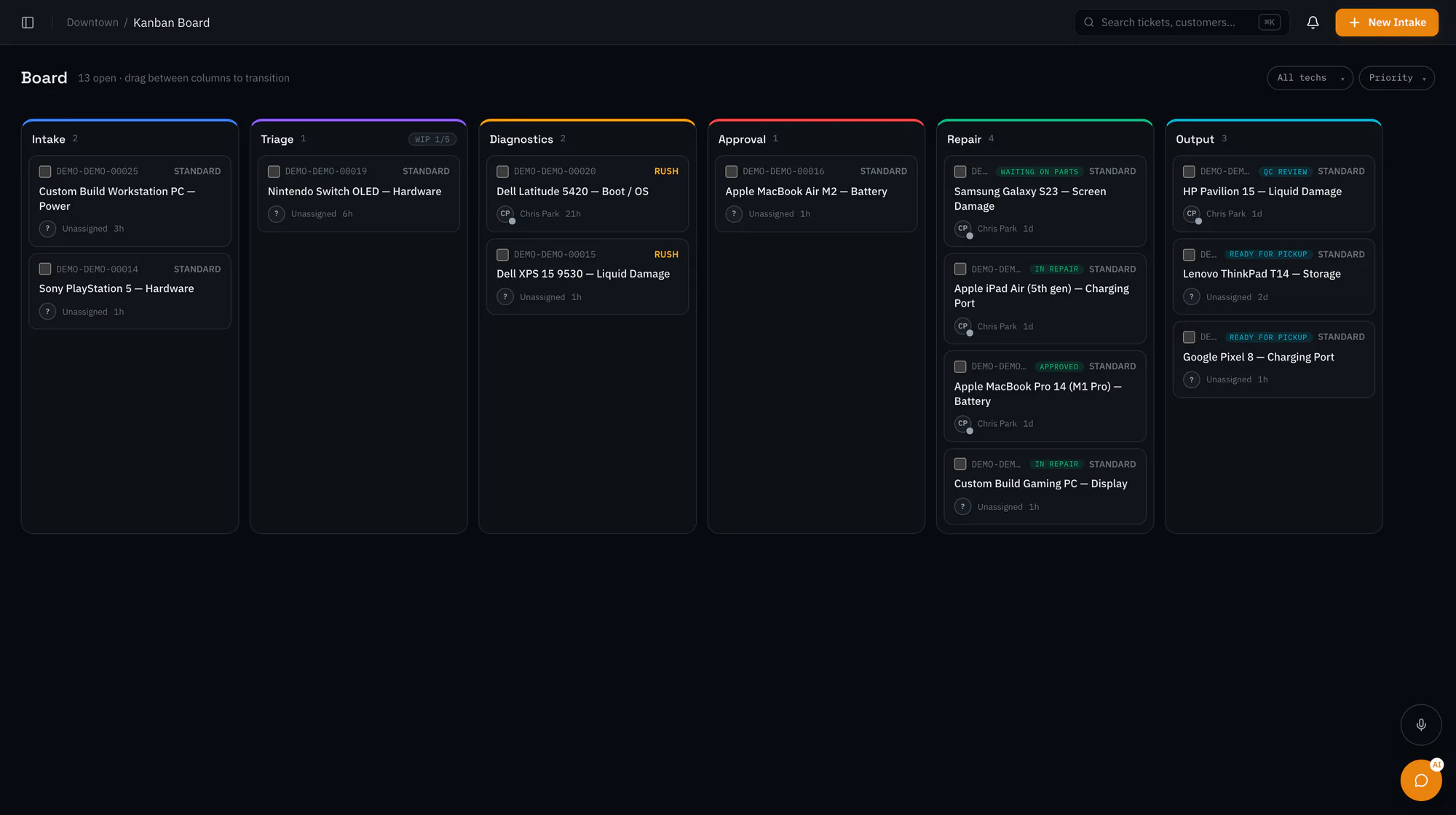Click the search magnifier icon

coord(1089,23)
